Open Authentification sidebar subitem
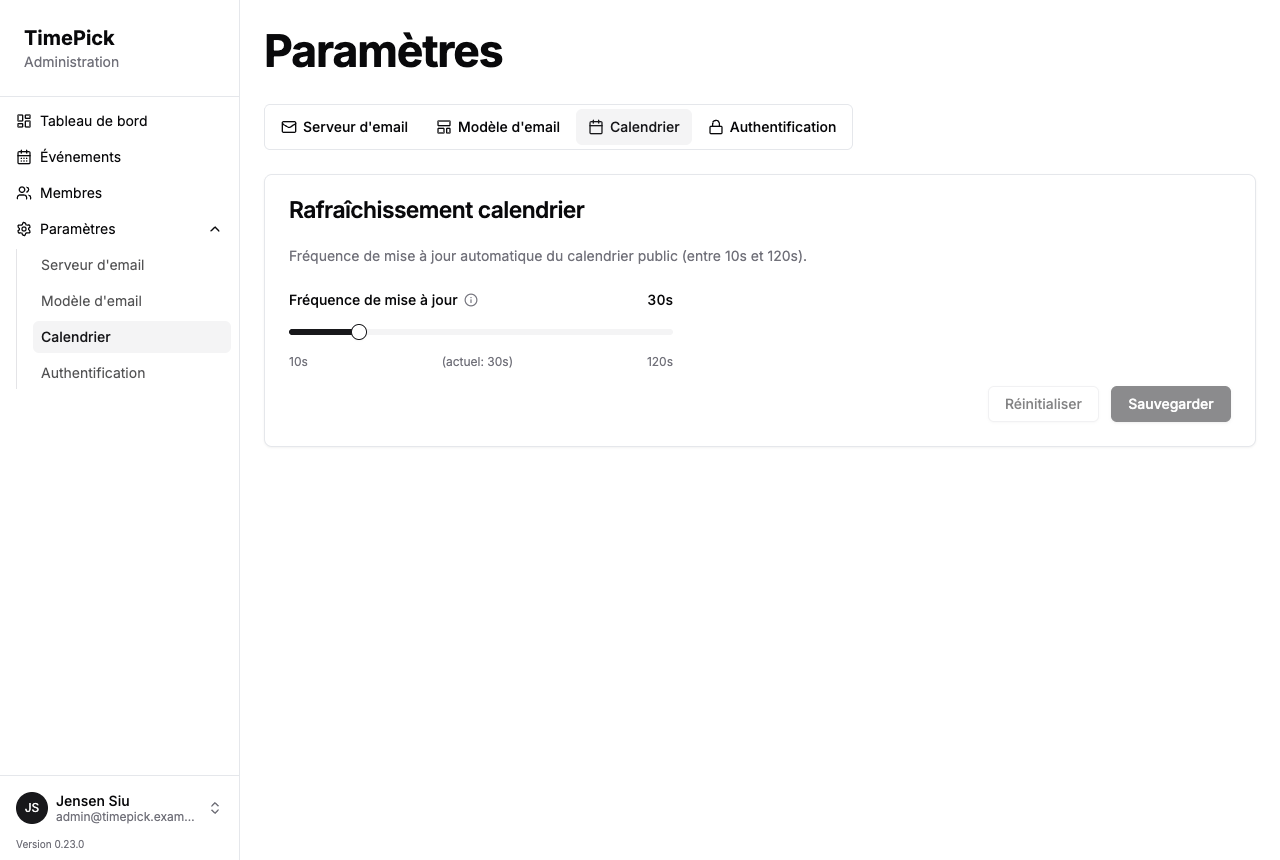Image resolution: width=1280 pixels, height=860 pixels. 132,373
